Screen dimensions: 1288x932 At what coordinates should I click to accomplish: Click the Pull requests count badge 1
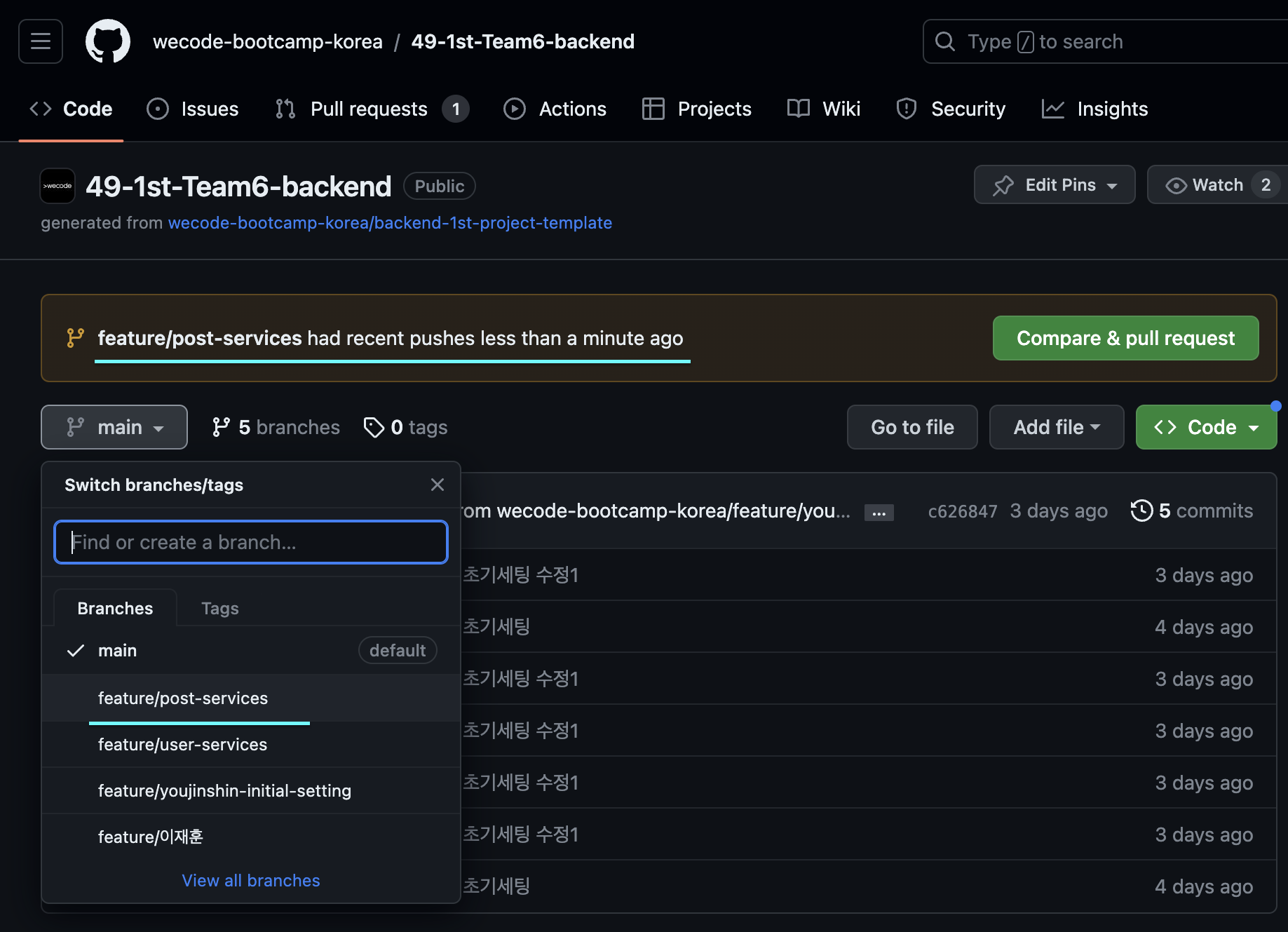point(456,109)
